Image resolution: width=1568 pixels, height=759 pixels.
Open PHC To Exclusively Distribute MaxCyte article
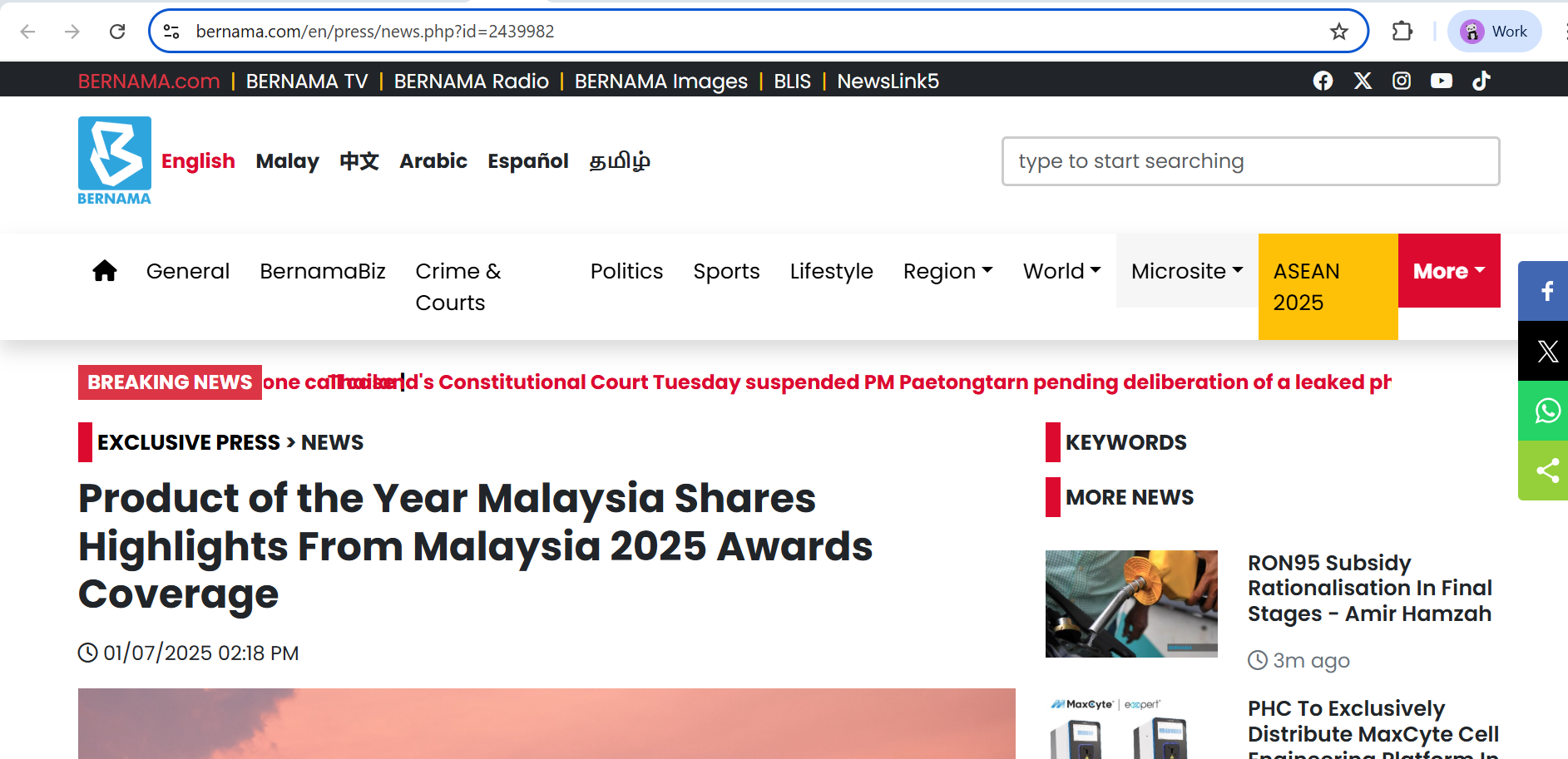tap(1373, 727)
